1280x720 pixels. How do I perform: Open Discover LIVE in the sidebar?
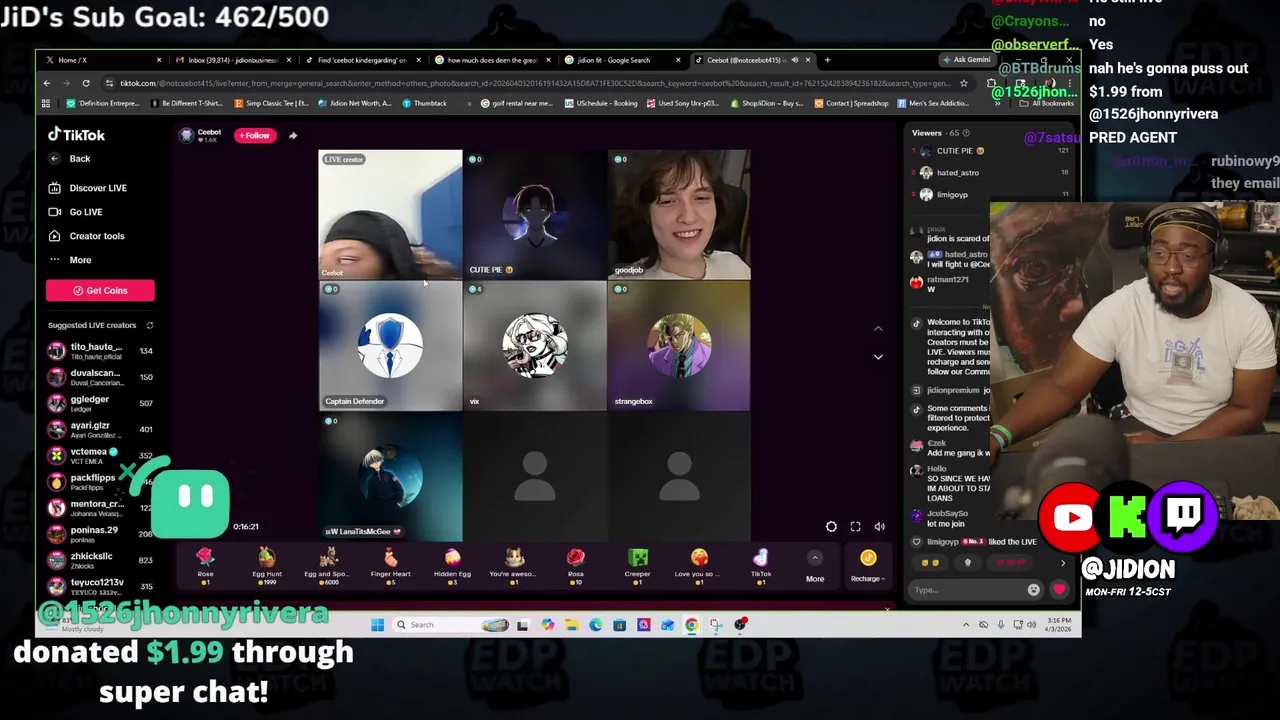[88, 188]
